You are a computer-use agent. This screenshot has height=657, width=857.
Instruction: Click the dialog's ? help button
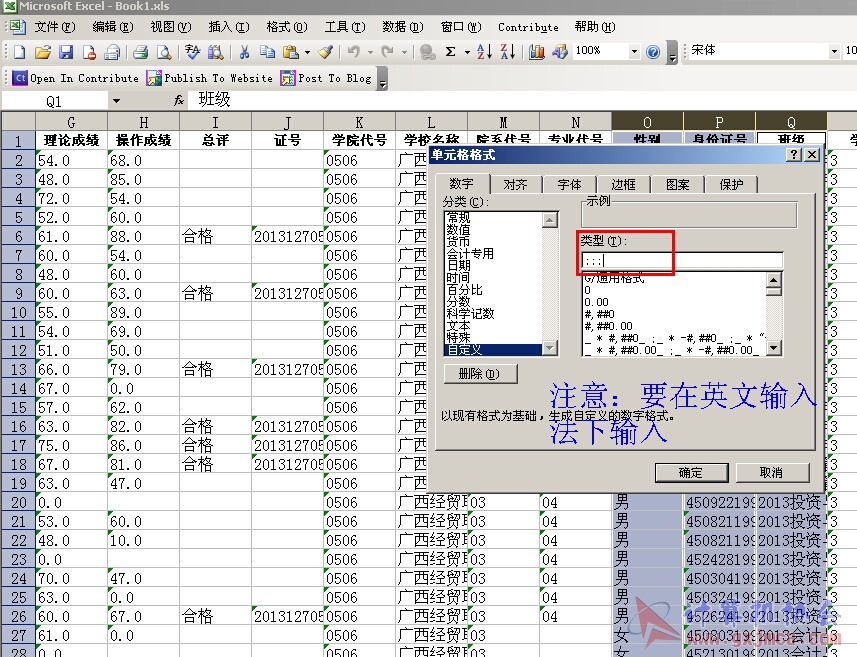point(794,155)
